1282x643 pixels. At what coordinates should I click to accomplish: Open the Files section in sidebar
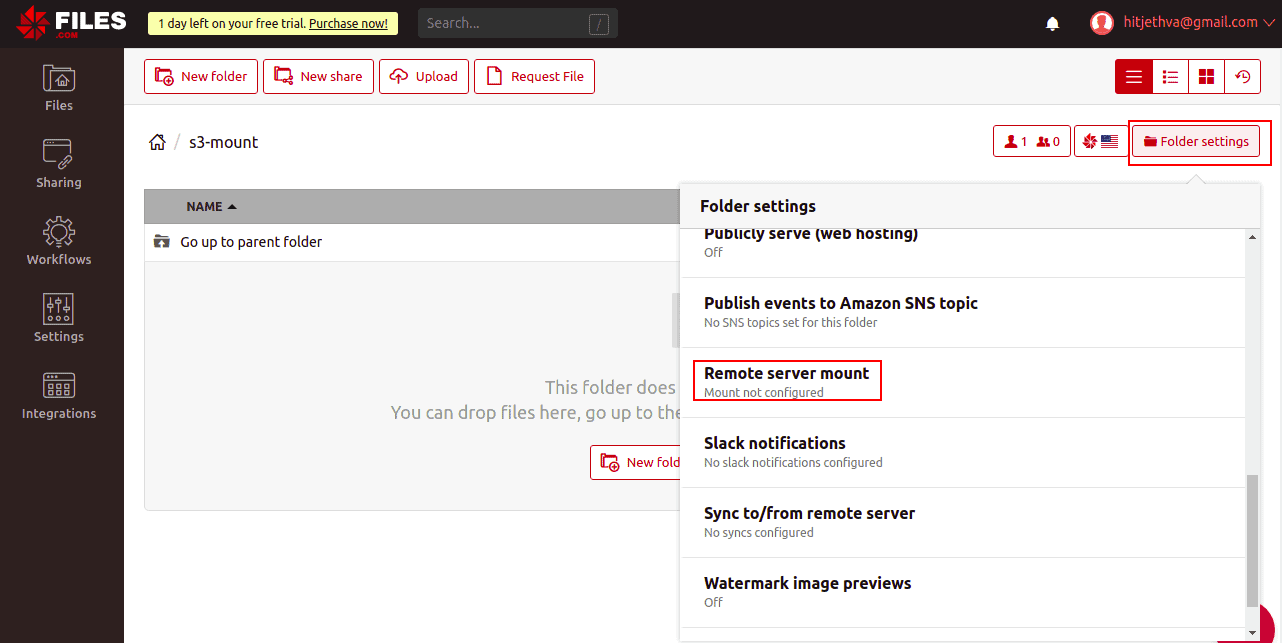tap(59, 88)
